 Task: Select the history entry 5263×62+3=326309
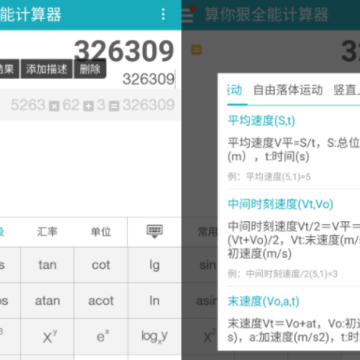click(x=91, y=105)
